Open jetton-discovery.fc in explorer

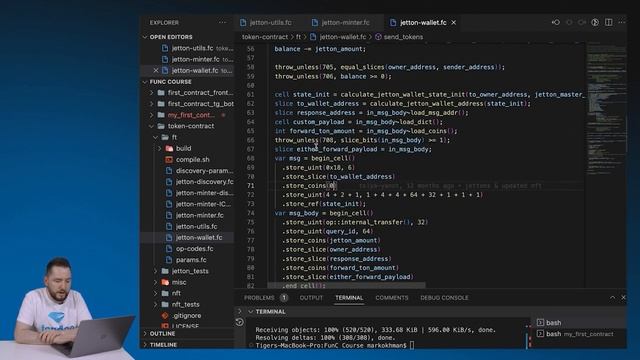pos(204,182)
